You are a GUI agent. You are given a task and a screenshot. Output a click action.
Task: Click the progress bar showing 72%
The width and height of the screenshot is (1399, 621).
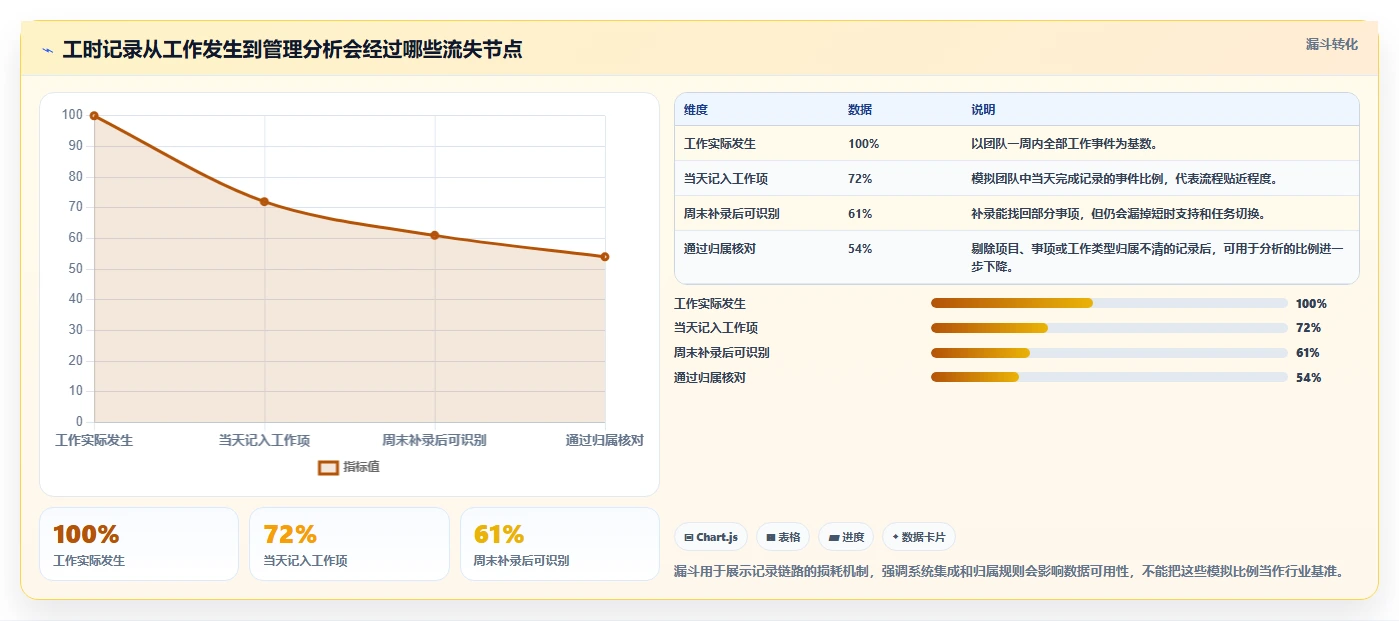click(1109, 328)
